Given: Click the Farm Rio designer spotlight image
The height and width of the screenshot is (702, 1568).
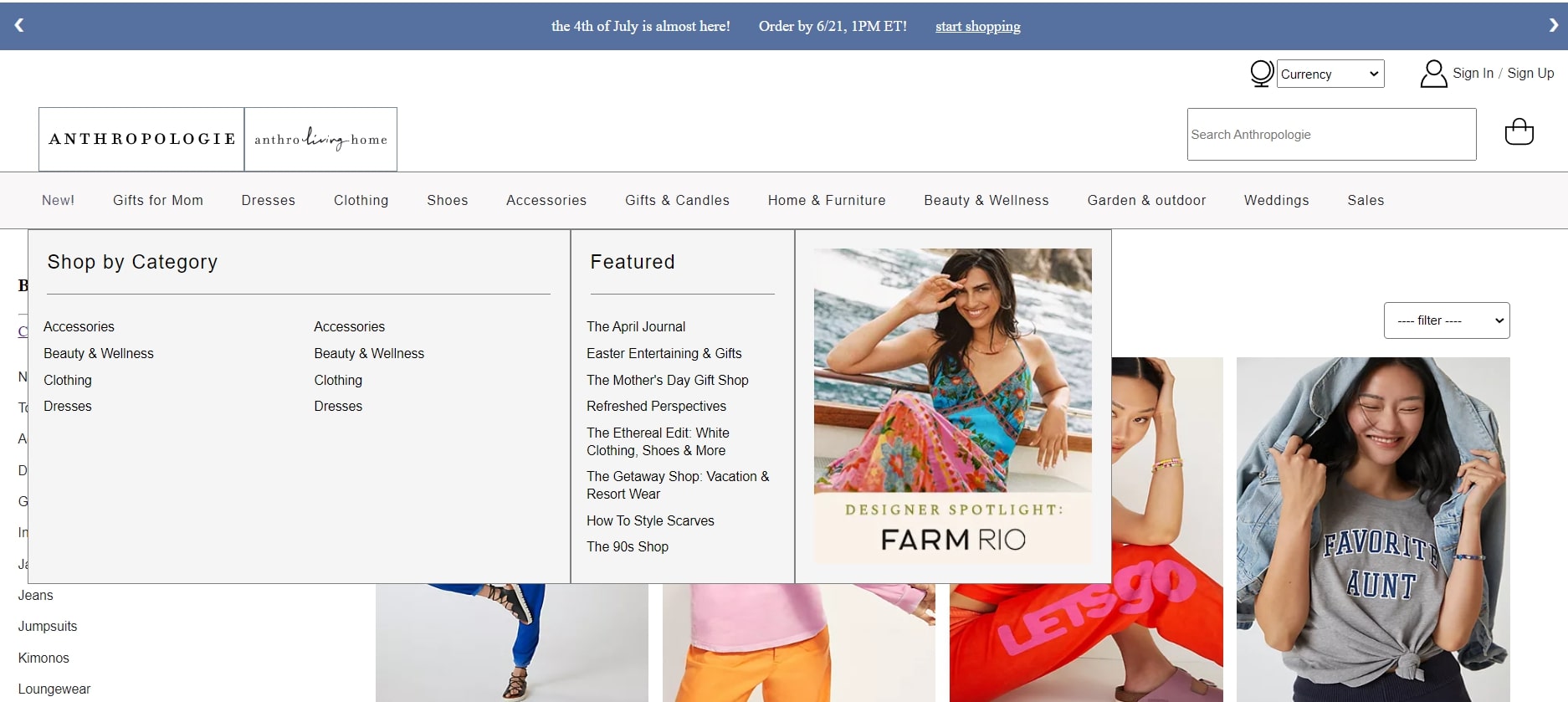Looking at the screenshot, I should tap(953, 406).
